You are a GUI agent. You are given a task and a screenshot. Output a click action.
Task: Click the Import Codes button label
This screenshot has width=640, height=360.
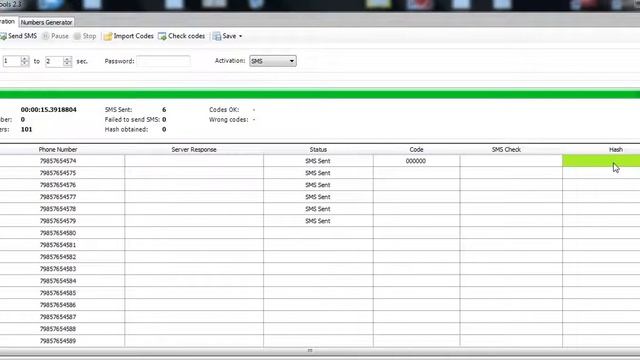(x=133, y=36)
